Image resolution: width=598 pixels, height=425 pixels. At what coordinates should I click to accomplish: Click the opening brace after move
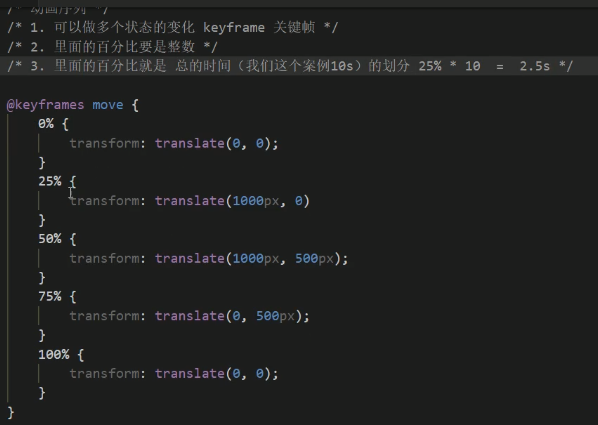pyautogui.click(x=135, y=105)
